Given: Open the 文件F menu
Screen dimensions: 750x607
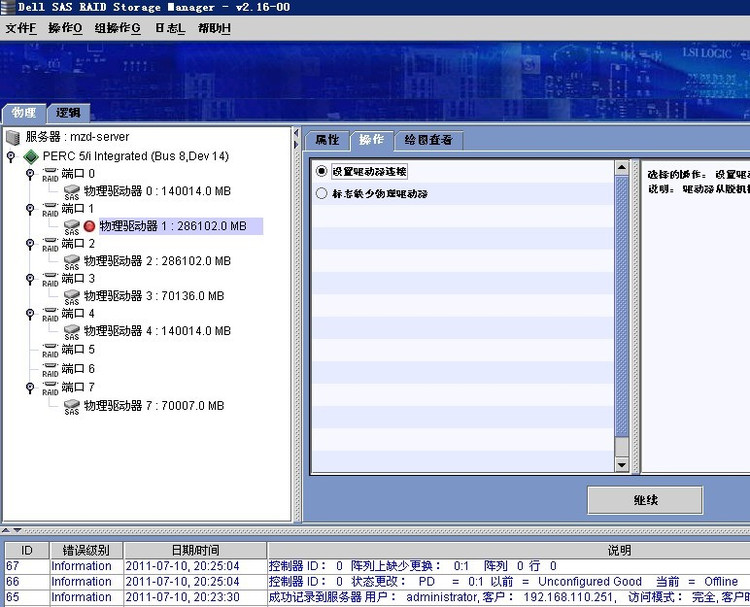Looking at the screenshot, I should (x=21, y=28).
